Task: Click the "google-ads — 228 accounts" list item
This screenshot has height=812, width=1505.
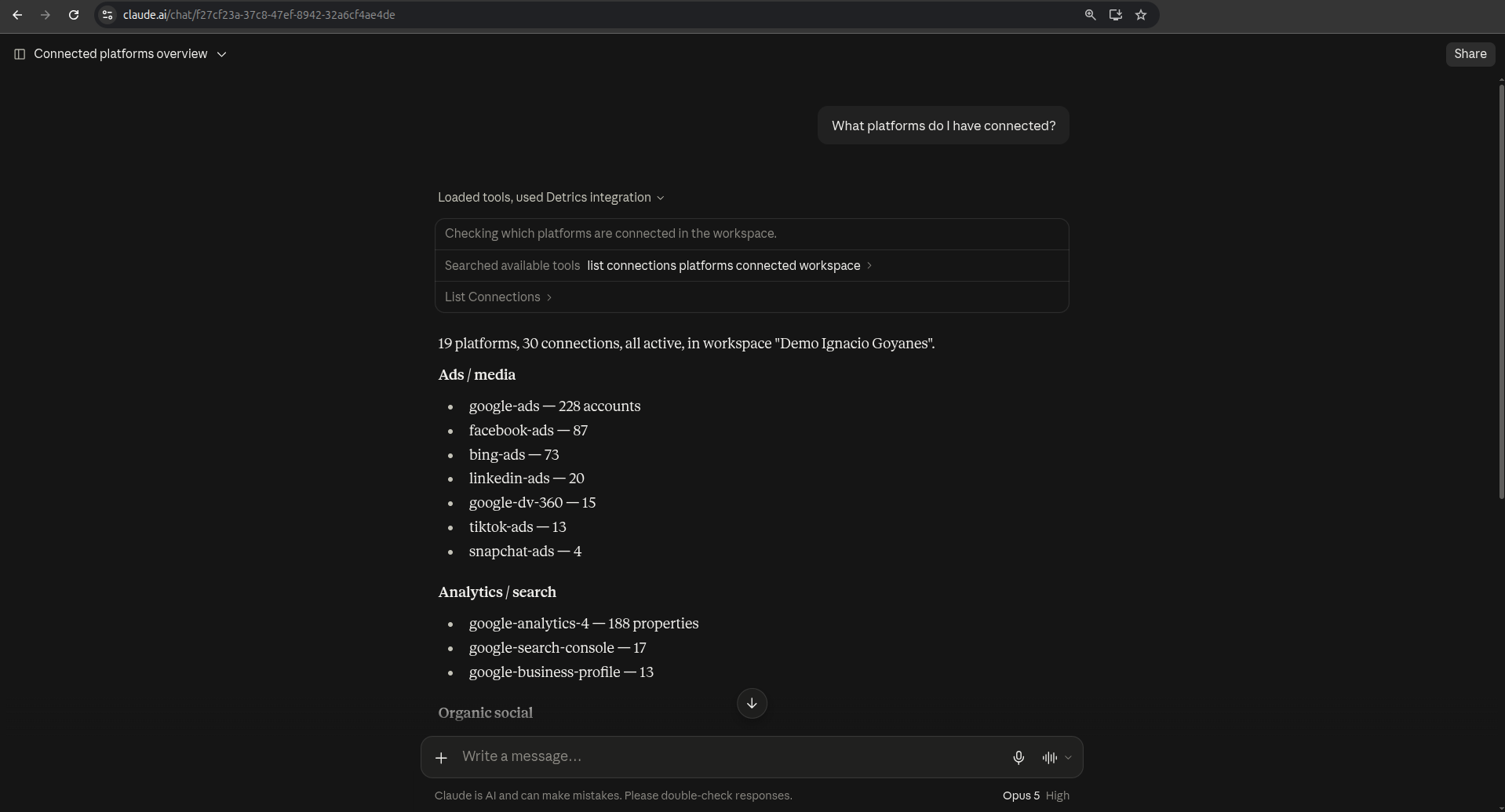Action: click(555, 406)
